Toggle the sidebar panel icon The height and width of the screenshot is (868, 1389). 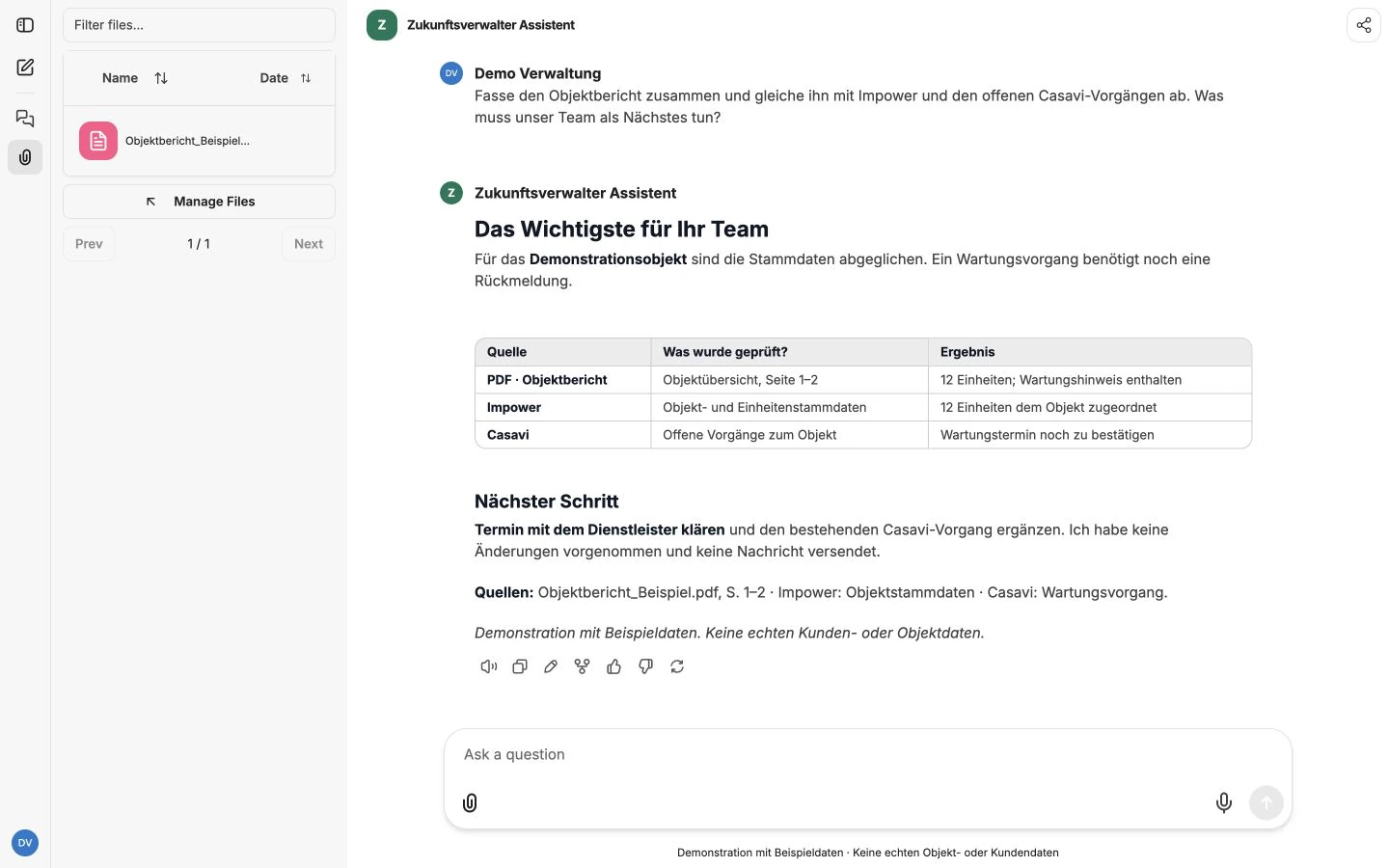[25, 25]
